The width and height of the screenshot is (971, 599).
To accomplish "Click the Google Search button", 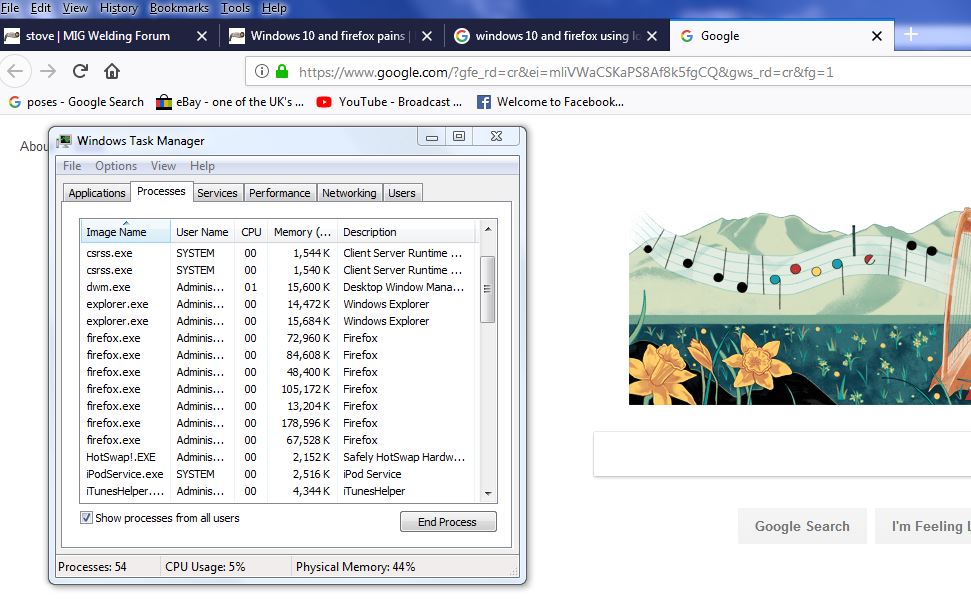I will click(x=802, y=527).
